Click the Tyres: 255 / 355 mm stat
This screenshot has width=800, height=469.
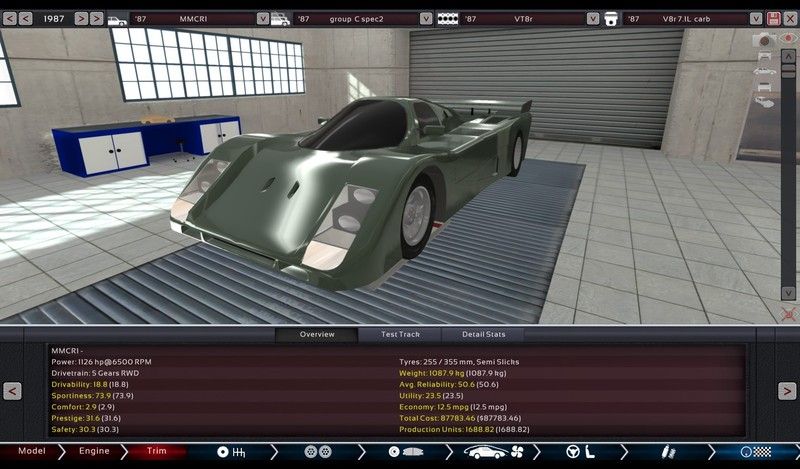459,362
